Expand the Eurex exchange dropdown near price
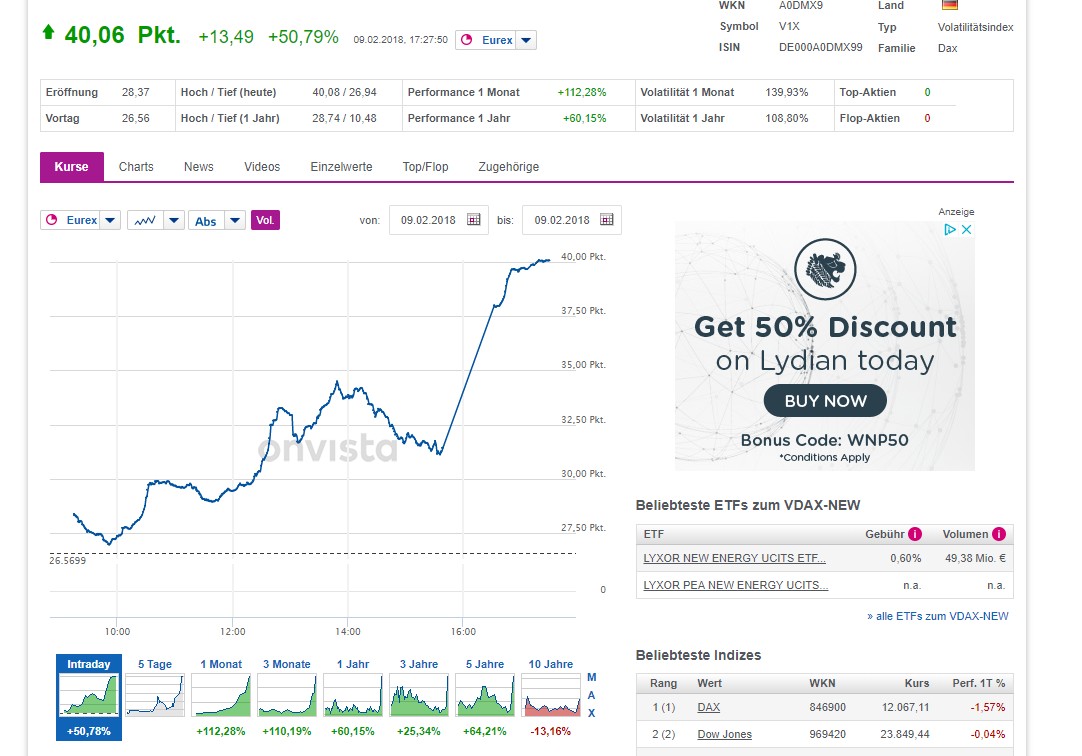 point(527,40)
